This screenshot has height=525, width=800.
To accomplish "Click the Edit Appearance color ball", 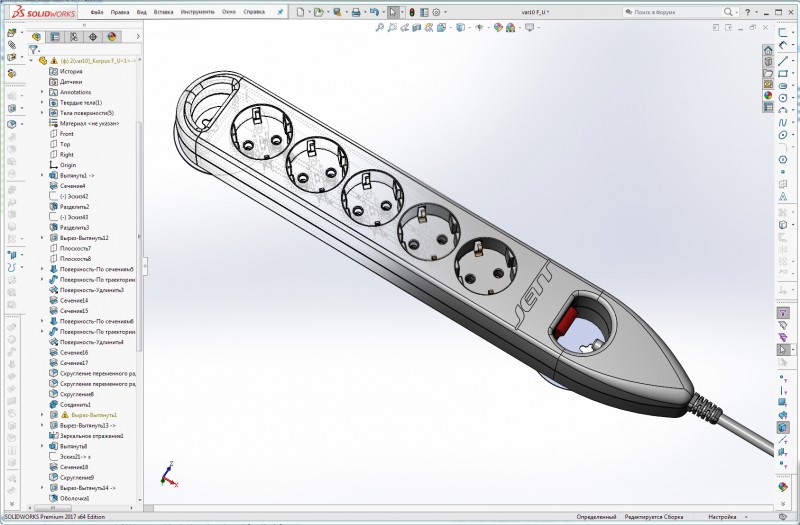I will point(498,28).
